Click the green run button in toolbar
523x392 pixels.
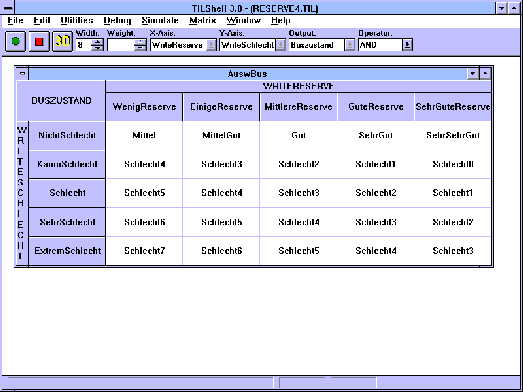click(15, 41)
